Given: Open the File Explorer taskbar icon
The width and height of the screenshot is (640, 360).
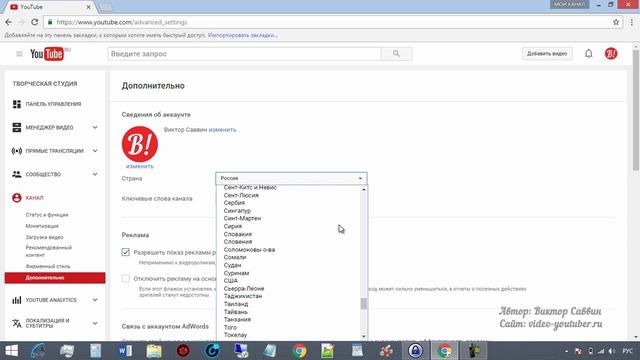Looking at the screenshot, I should click(154, 351).
